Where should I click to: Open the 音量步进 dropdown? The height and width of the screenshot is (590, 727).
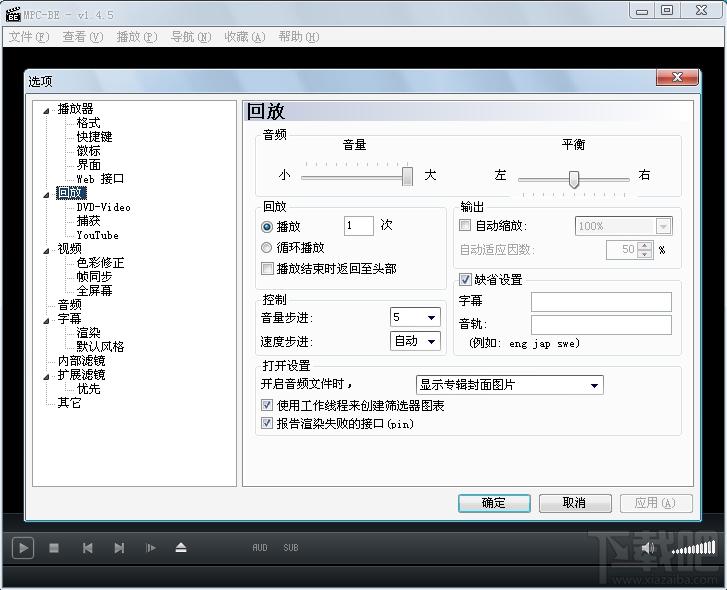coord(415,317)
